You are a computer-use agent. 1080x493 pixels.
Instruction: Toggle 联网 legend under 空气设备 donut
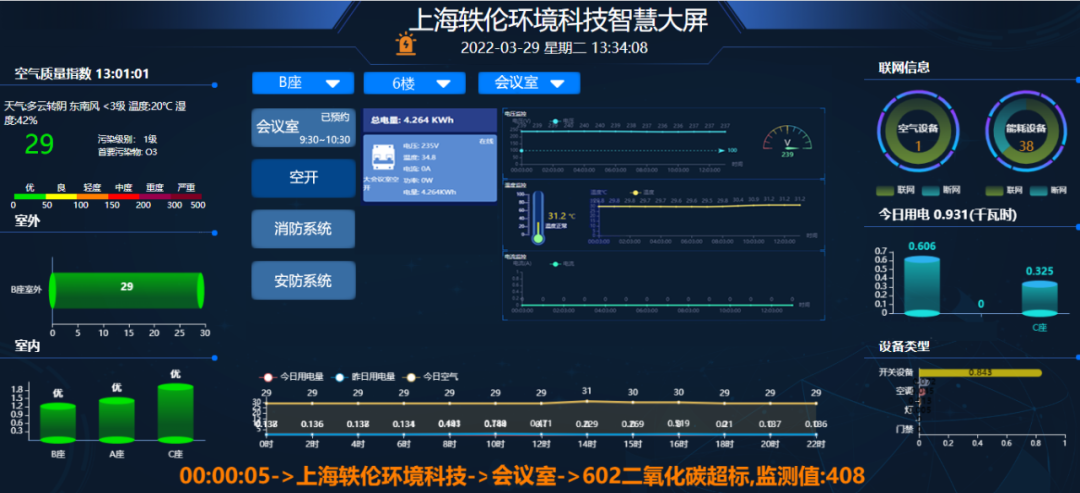[x=894, y=190]
